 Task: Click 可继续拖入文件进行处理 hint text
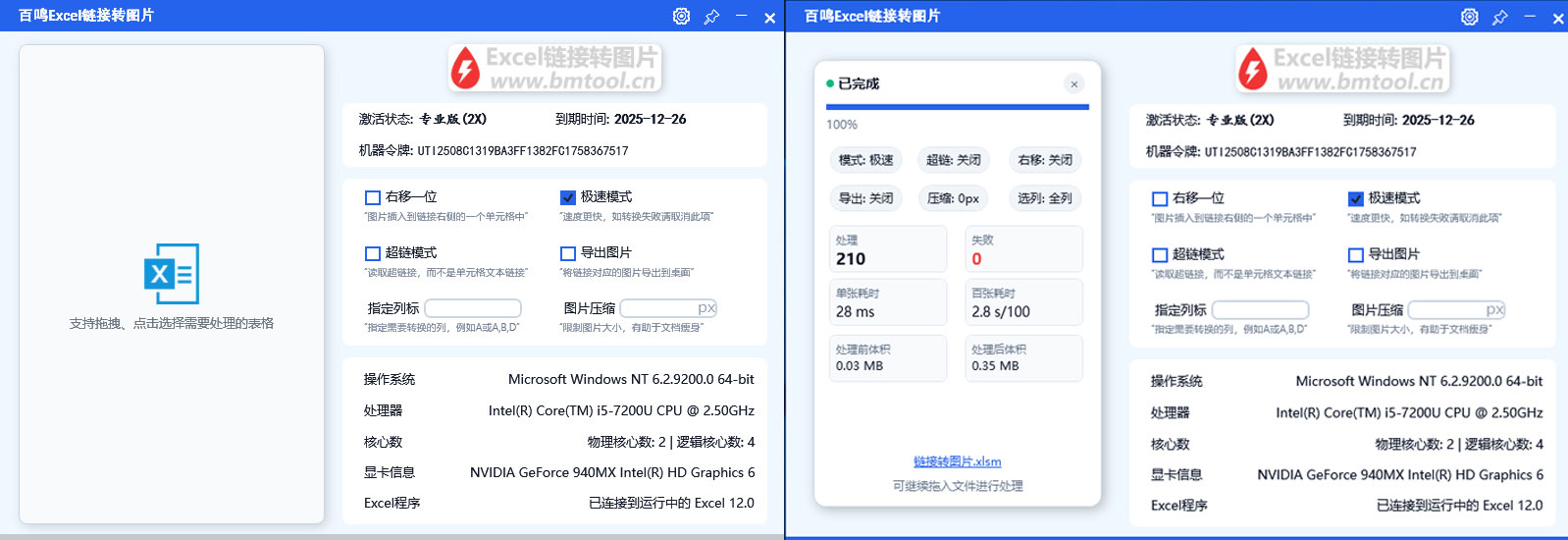(958, 486)
